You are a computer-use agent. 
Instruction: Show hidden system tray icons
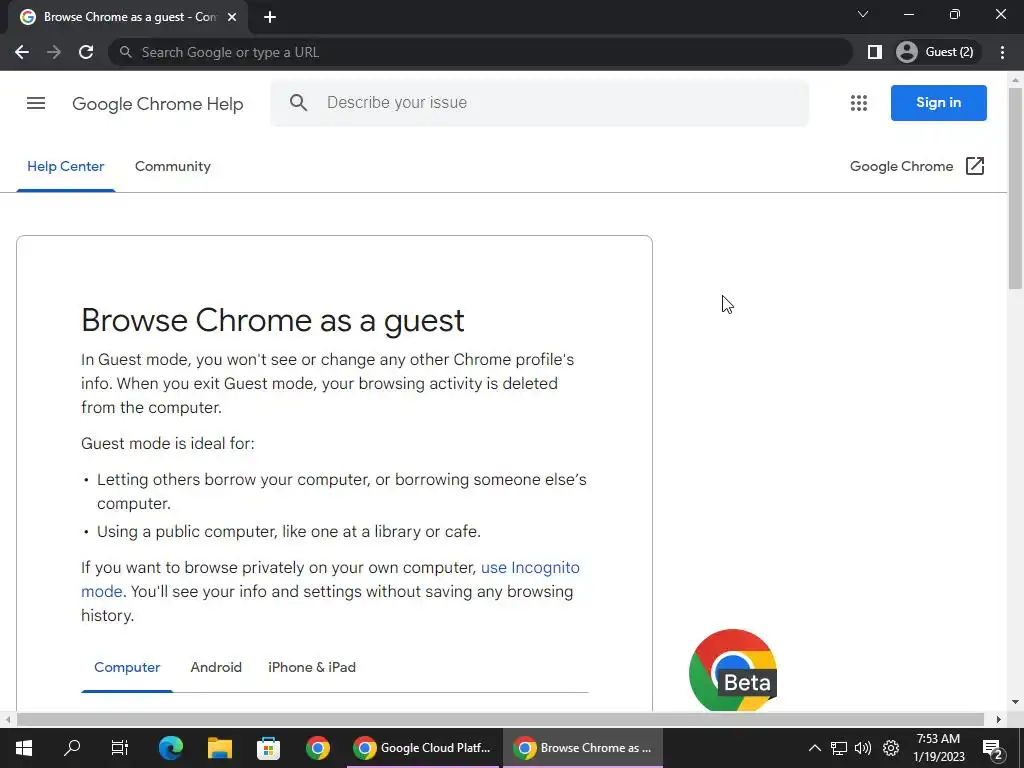[814, 748]
